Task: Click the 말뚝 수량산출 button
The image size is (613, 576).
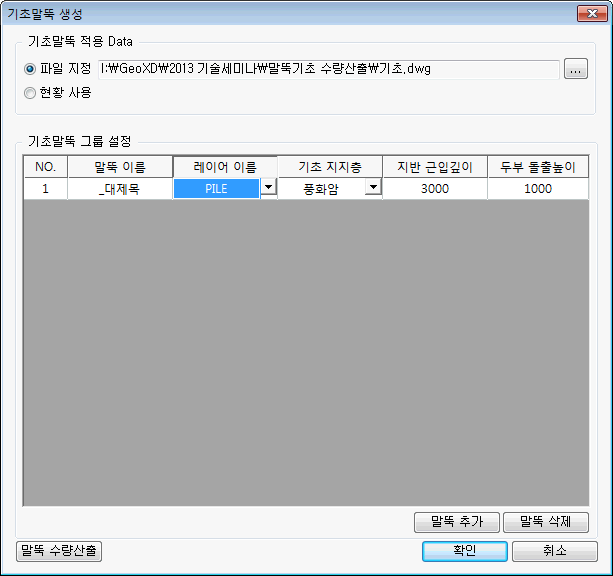Action: click(60, 551)
